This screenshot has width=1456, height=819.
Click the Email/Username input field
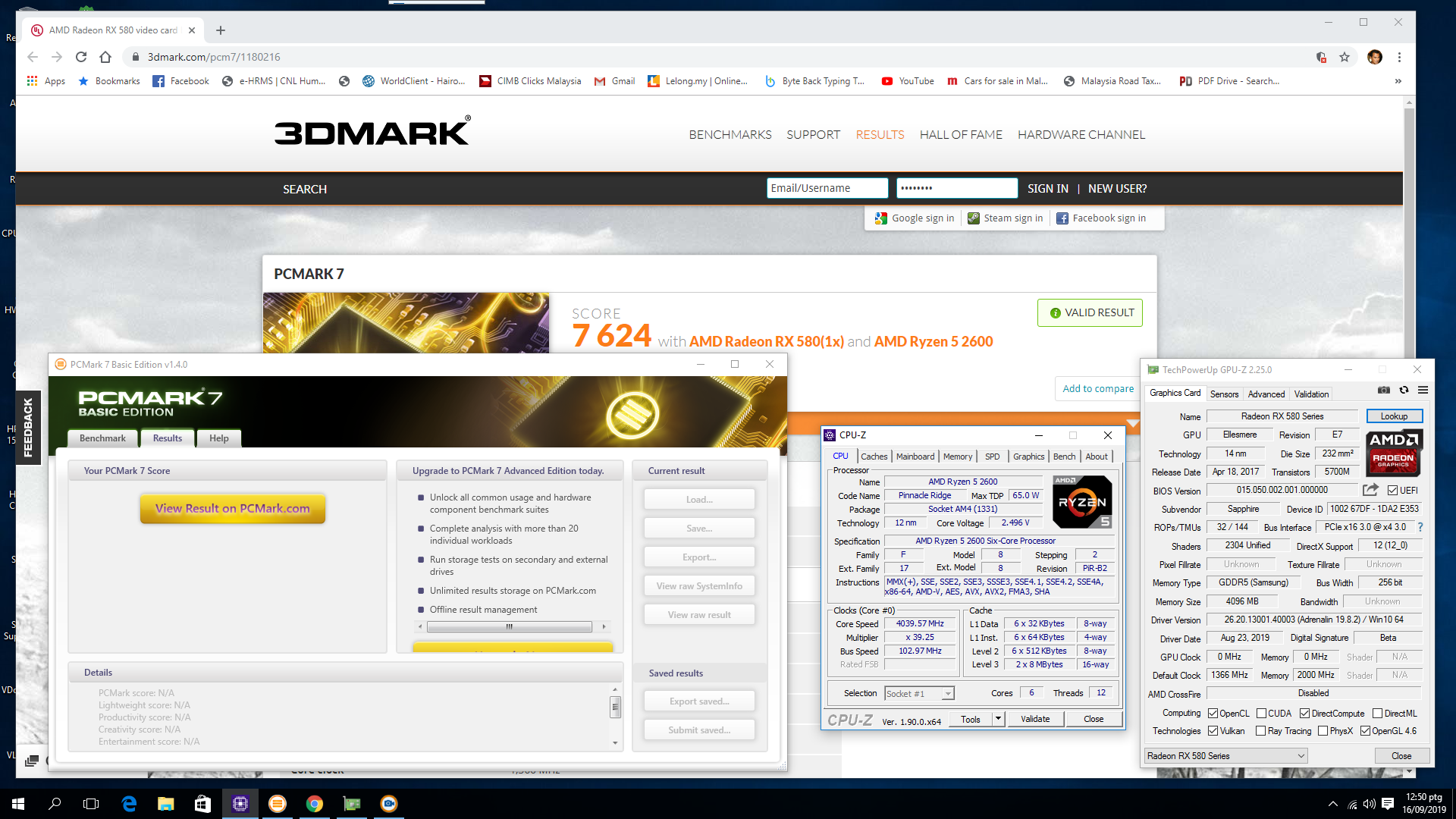click(827, 188)
